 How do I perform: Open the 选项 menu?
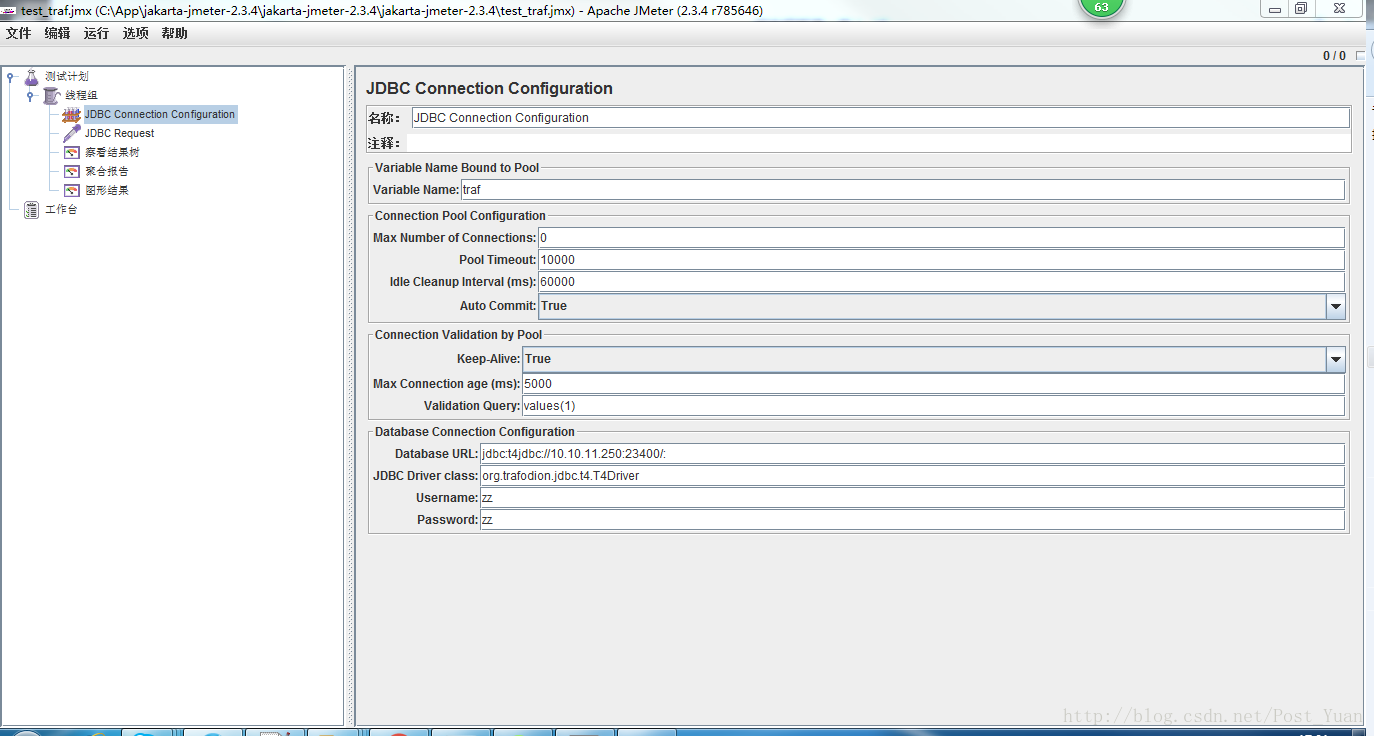136,33
